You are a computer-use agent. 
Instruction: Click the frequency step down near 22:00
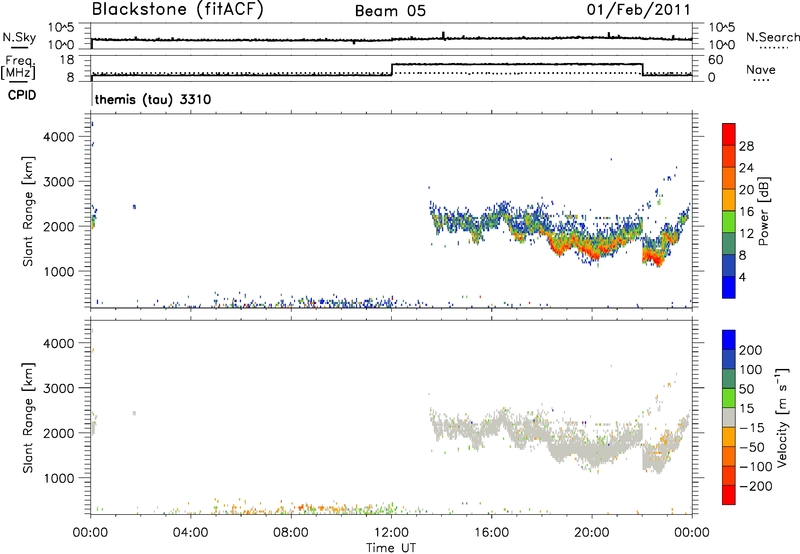click(x=642, y=69)
